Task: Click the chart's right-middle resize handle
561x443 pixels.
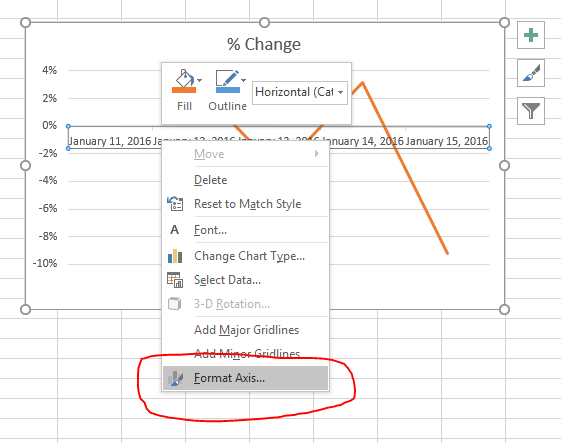Action: point(504,166)
